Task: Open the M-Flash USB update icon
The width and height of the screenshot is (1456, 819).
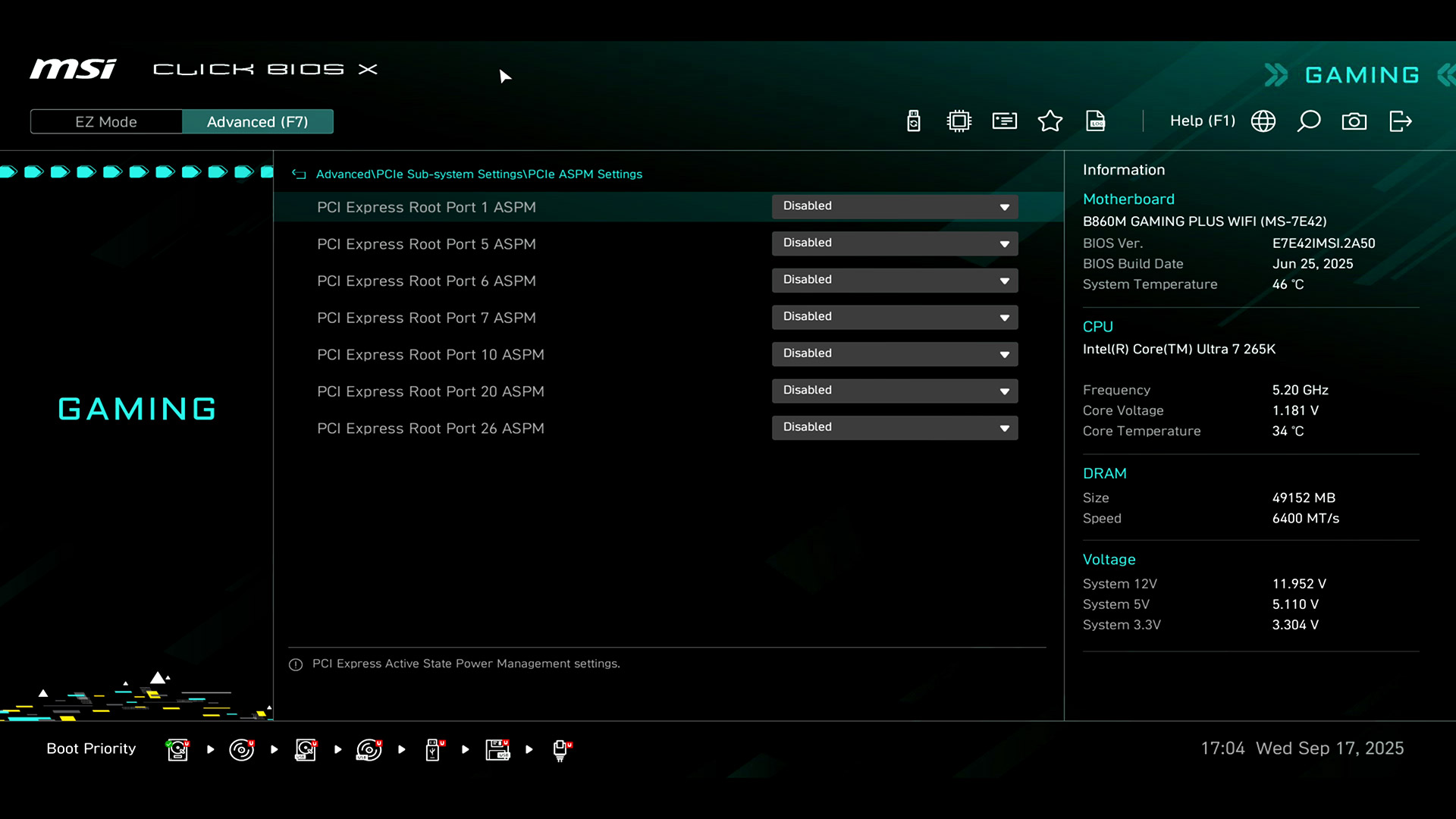Action: [914, 121]
